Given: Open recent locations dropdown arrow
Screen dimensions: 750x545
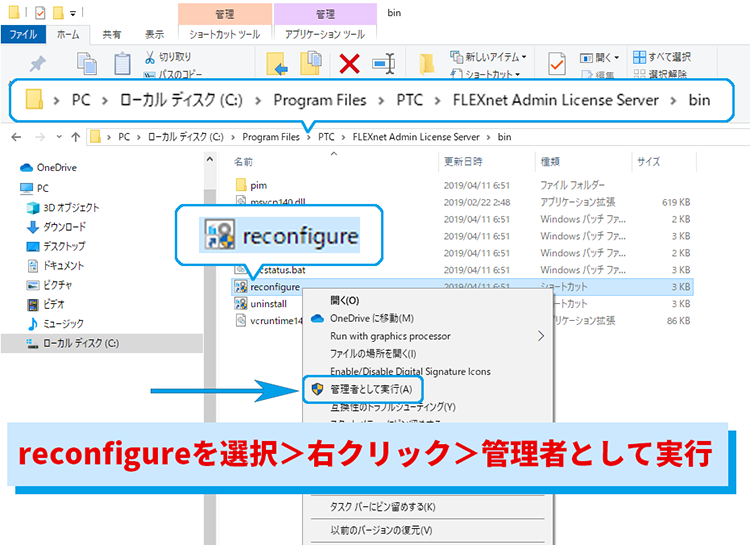Looking at the screenshot, I should tap(59, 137).
